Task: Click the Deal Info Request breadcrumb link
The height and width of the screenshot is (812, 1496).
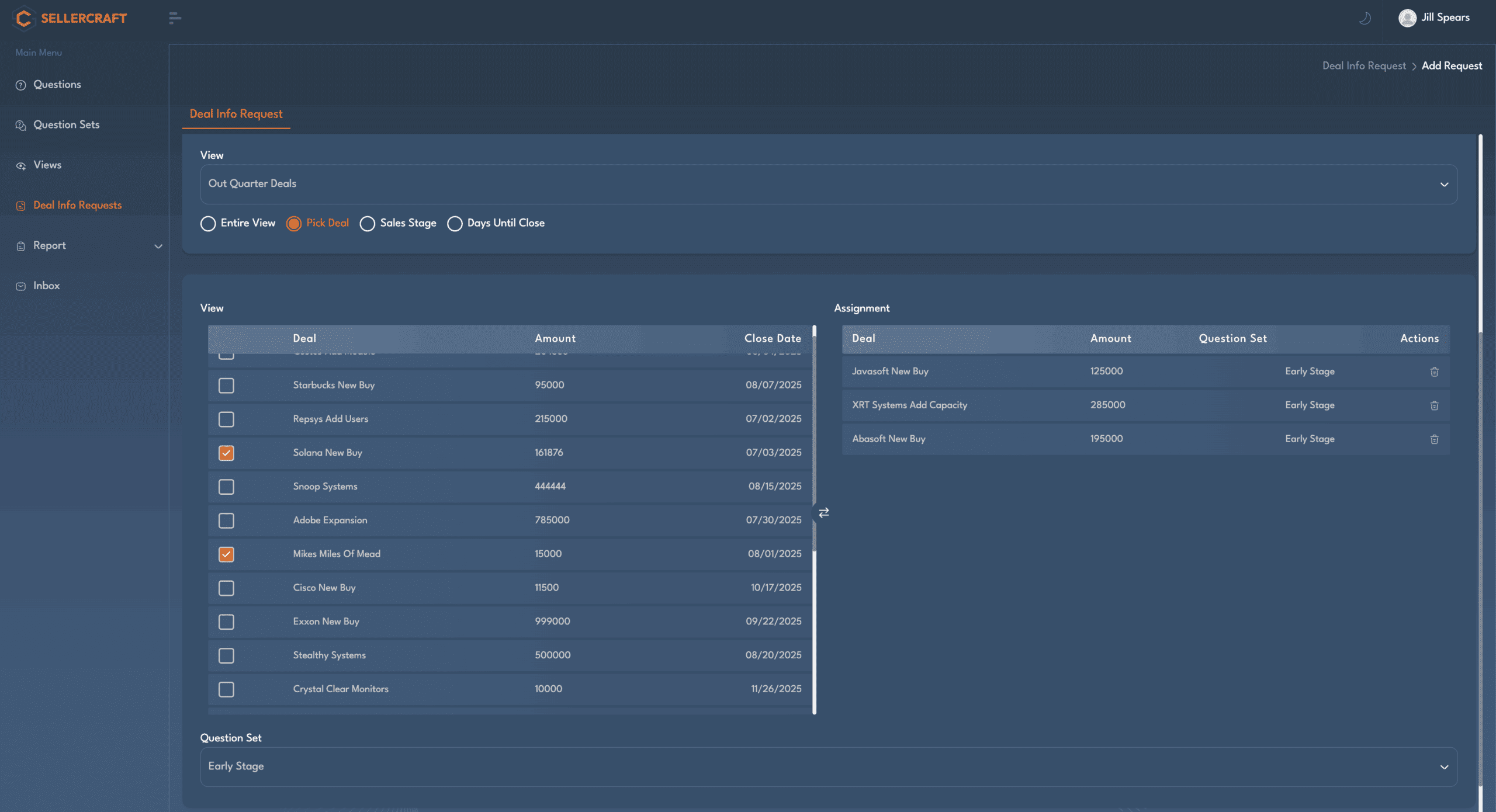Action: coord(1363,66)
